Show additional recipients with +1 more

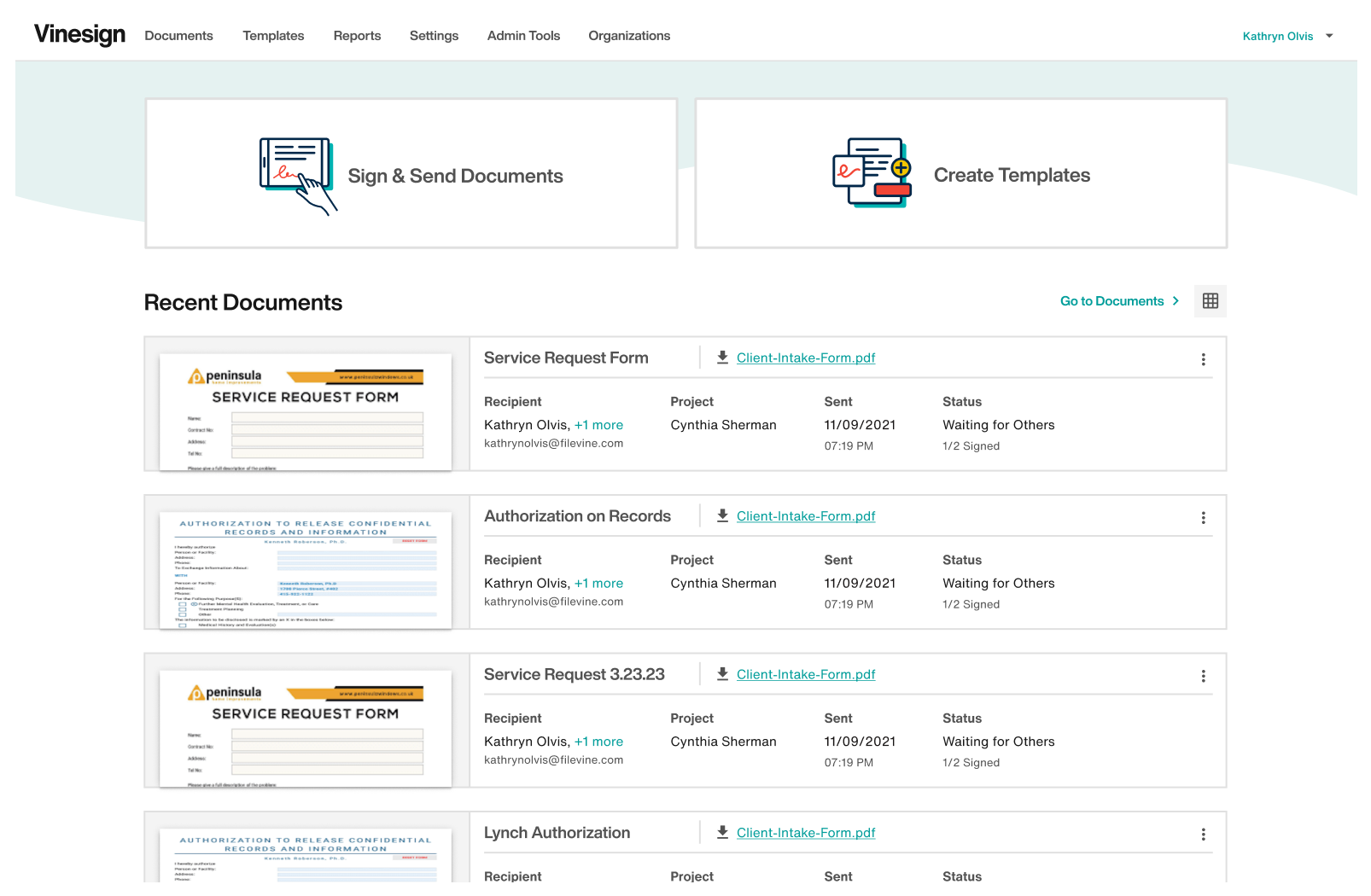click(598, 424)
